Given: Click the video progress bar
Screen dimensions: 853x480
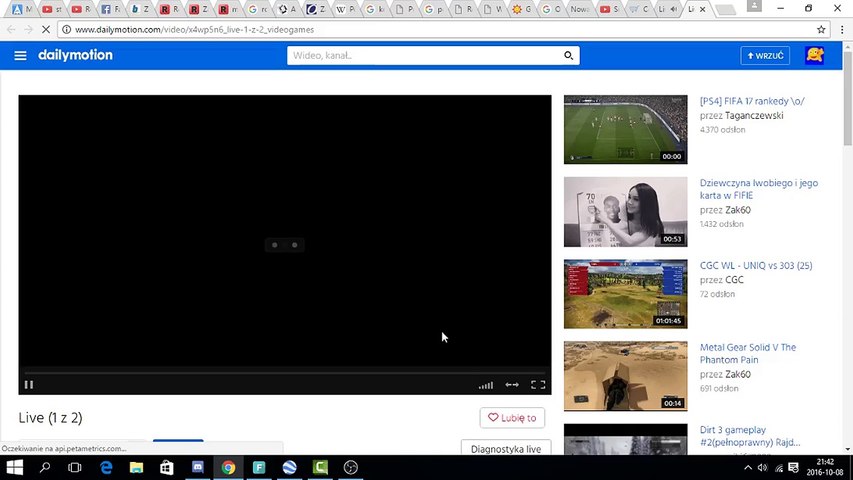Looking at the screenshot, I should coord(285,372).
